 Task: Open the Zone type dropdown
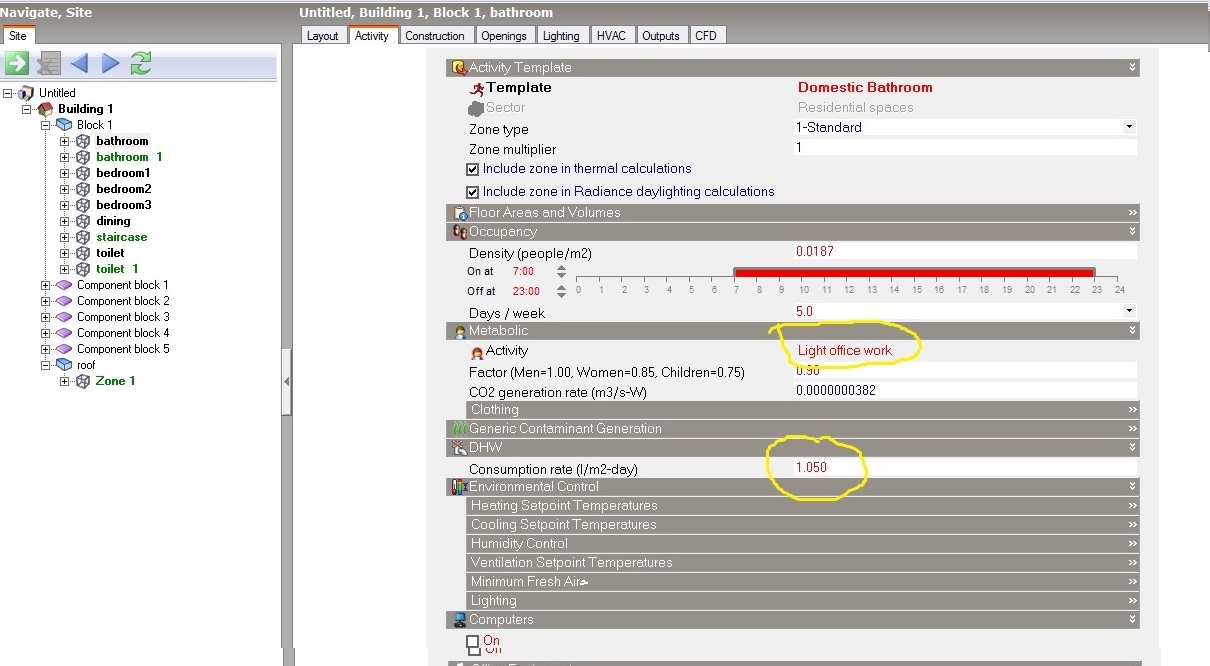coord(1129,127)
